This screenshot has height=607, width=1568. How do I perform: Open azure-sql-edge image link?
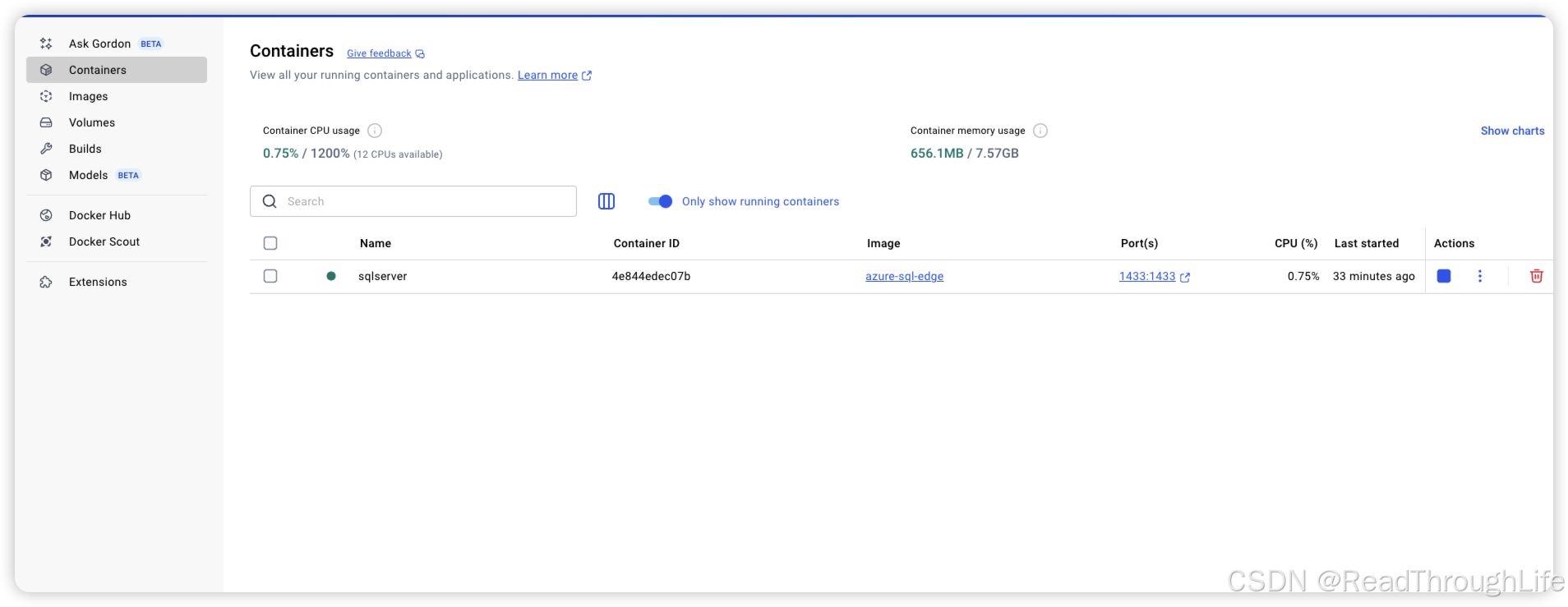904,276
